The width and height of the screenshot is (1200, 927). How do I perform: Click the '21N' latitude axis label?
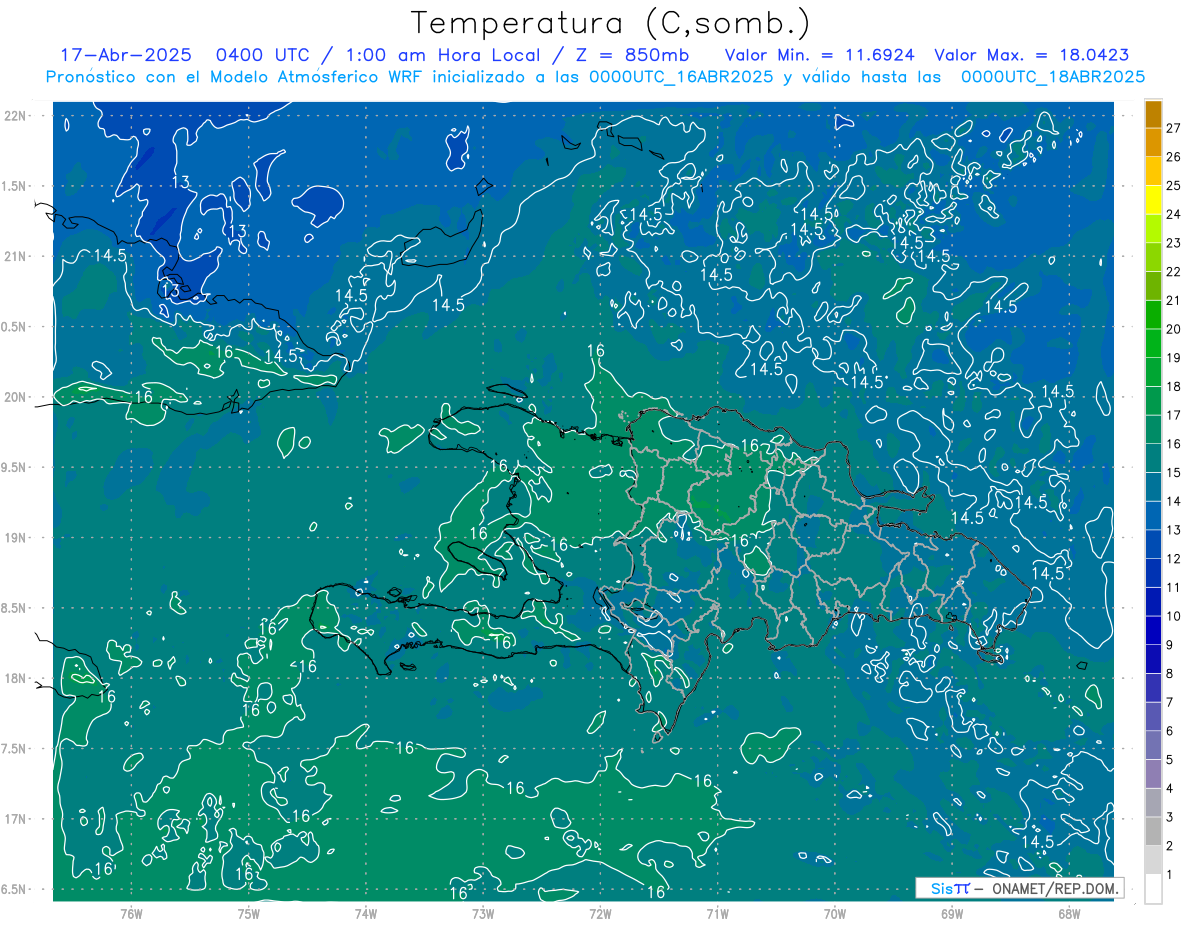click(x=17, y=256)
